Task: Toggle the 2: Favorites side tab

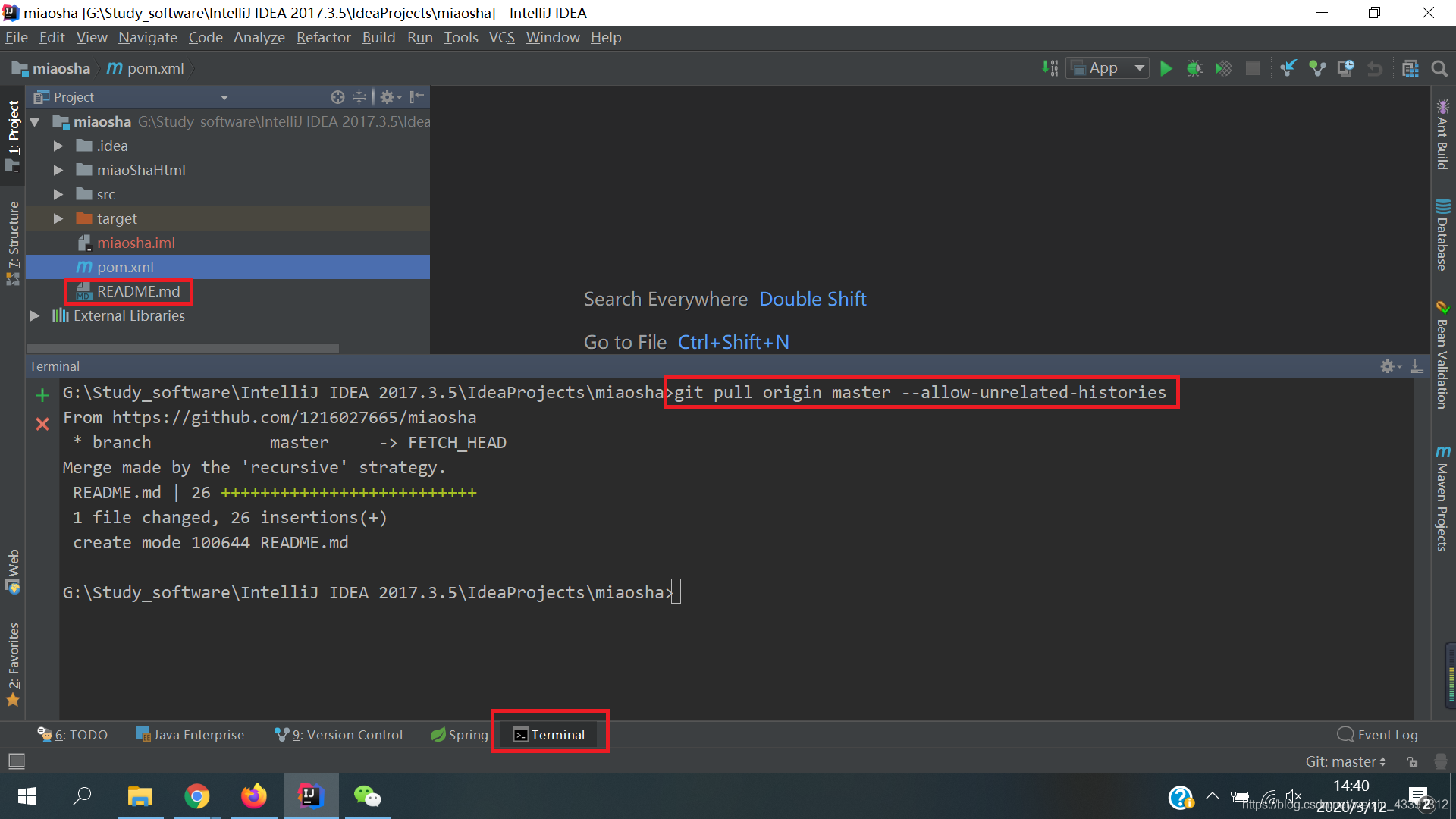Action: tap(13, 664)
